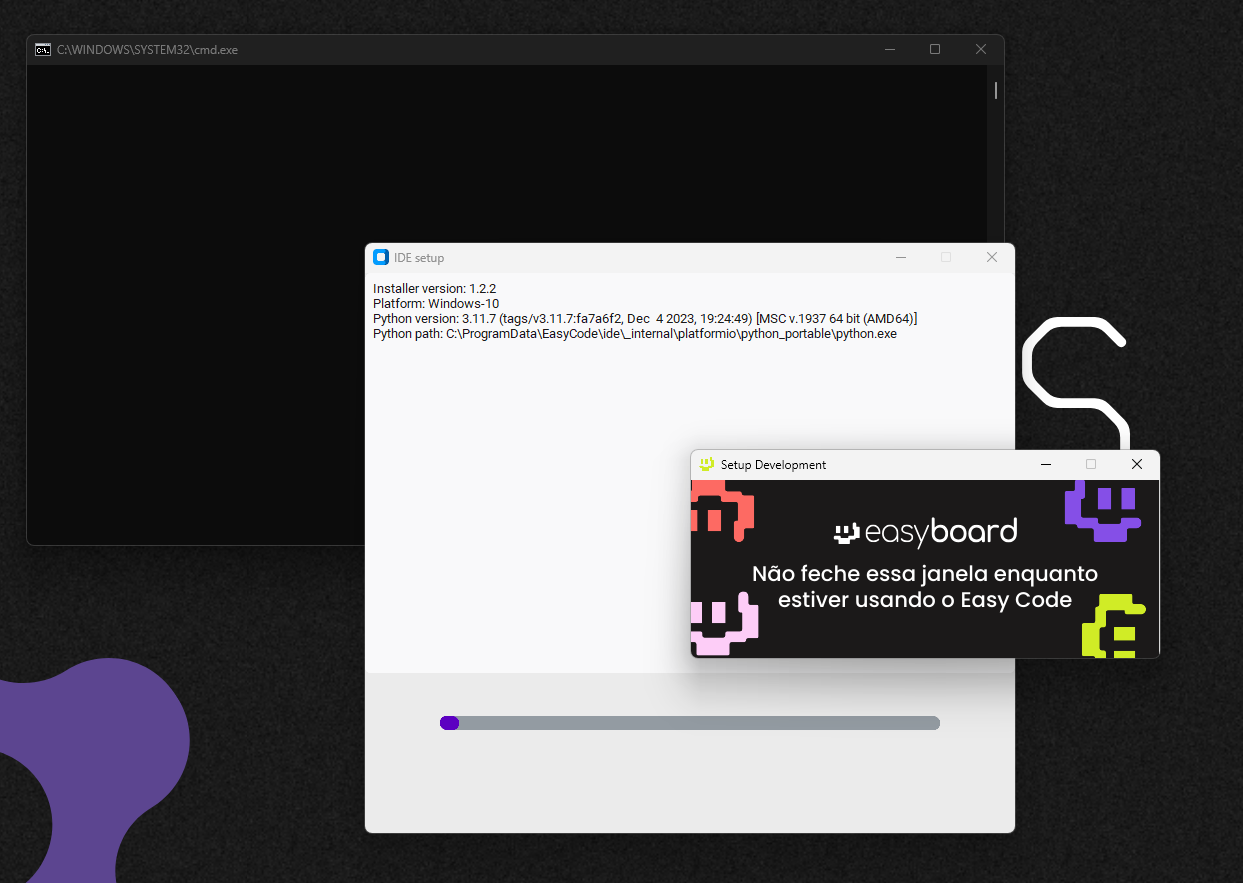The image size is (1243, 883).
Task: Minimize the IDE setup window
Action: pyautogui.click(x=901, y=257)
